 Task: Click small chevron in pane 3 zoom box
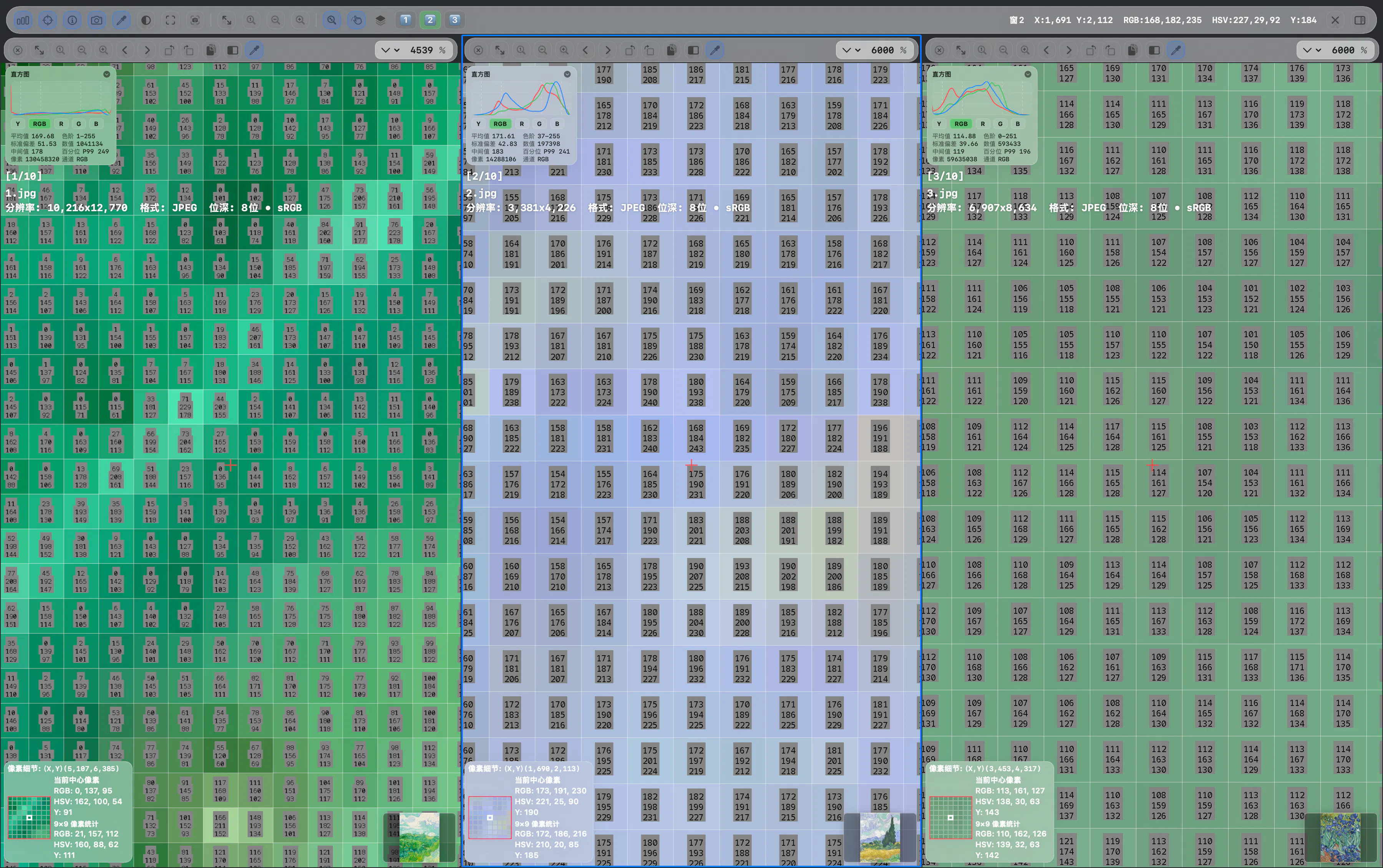coord(1318,50)
